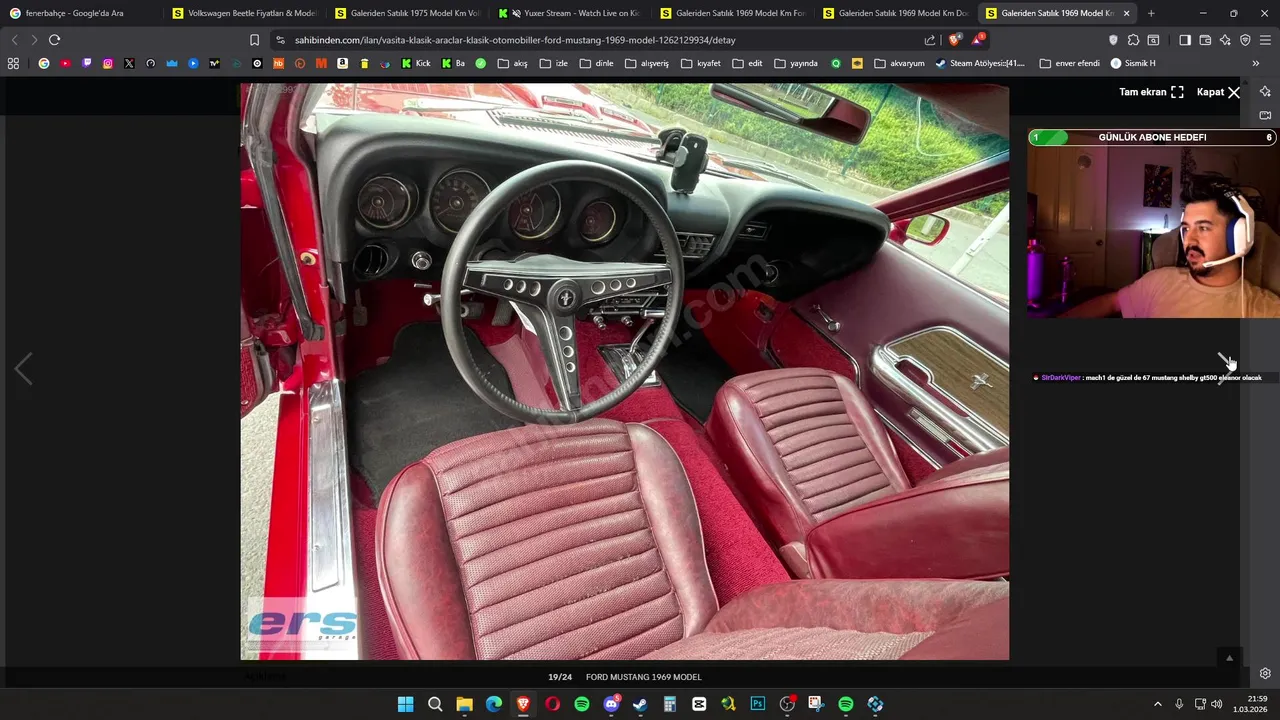The image size is (1280, 720).
Task: Open the browser hamburger menu
Action: point(1265,40)
